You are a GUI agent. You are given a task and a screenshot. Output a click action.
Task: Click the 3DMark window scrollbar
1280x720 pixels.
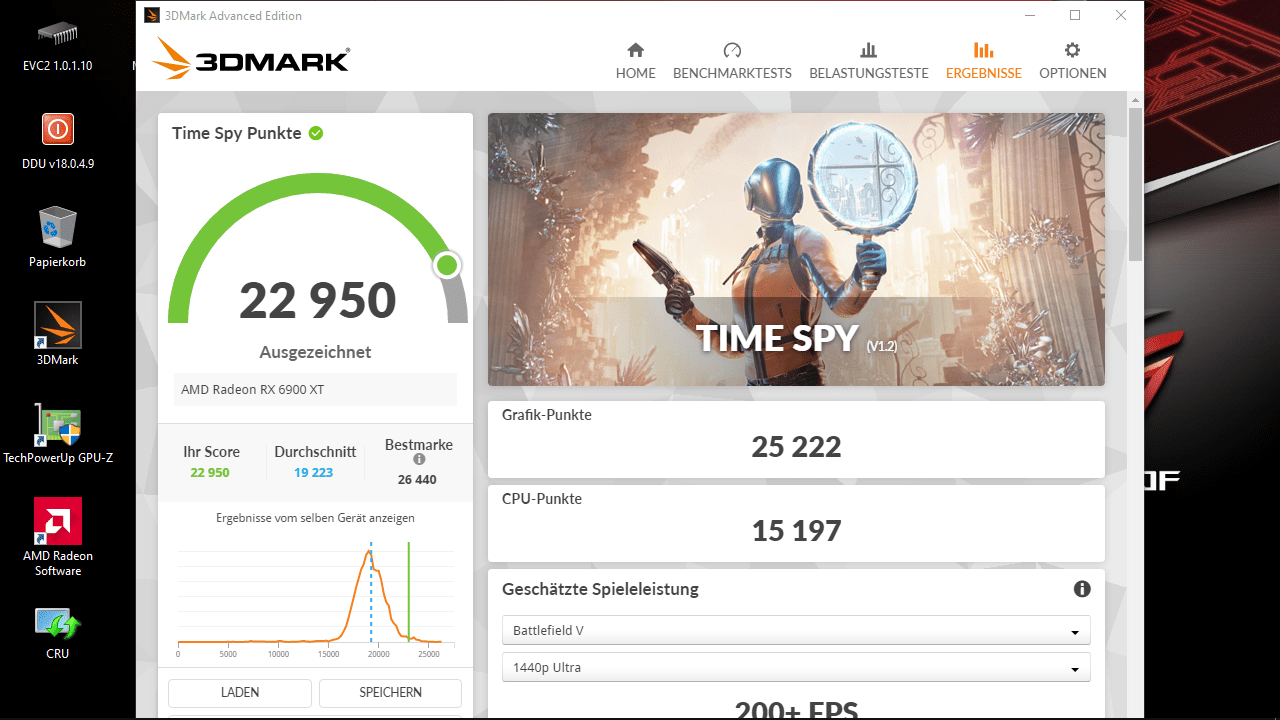pyautogui.click(x=1135, y=185)
